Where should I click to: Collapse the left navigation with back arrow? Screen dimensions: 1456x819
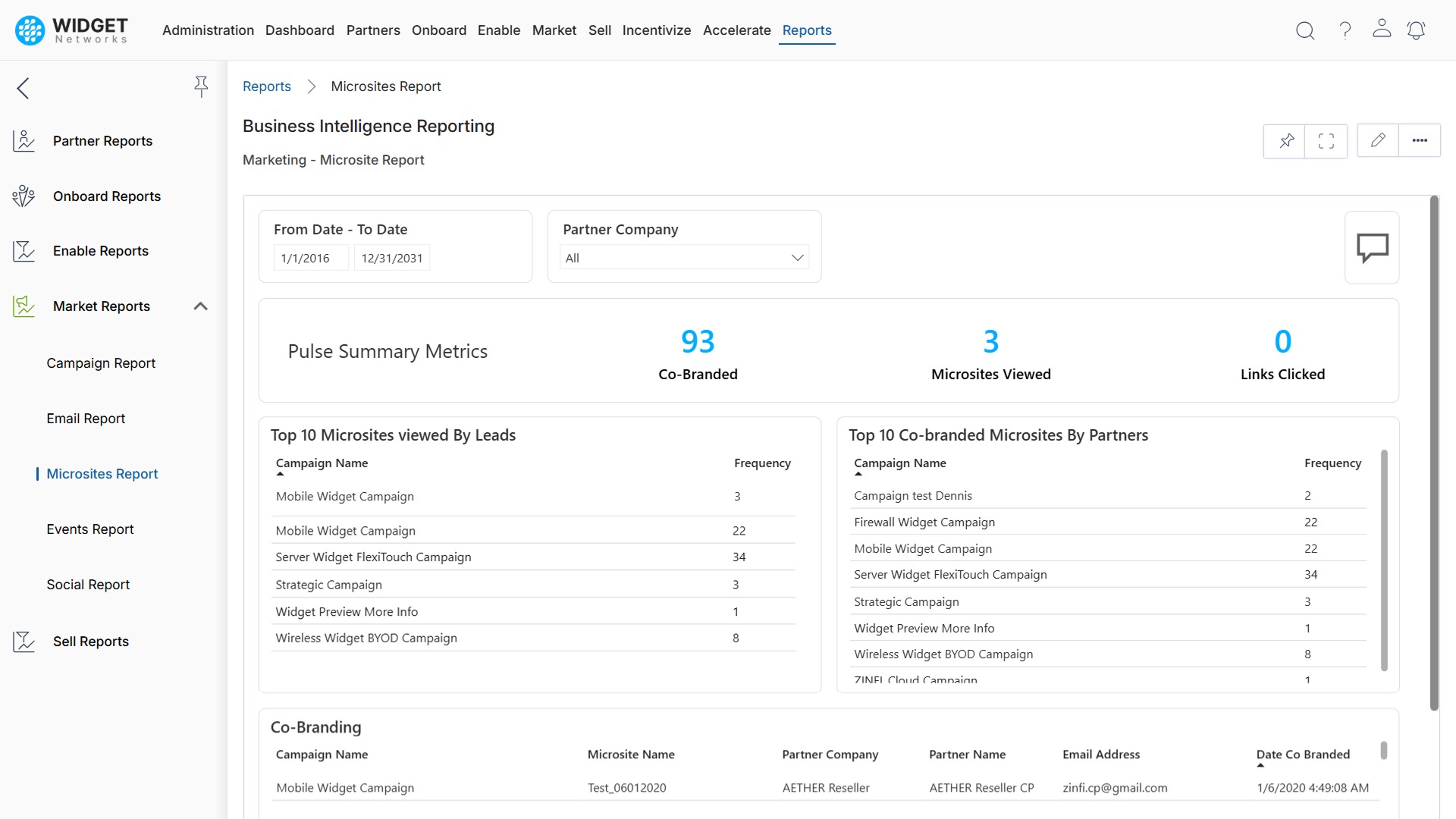click(x=23, y=88)
